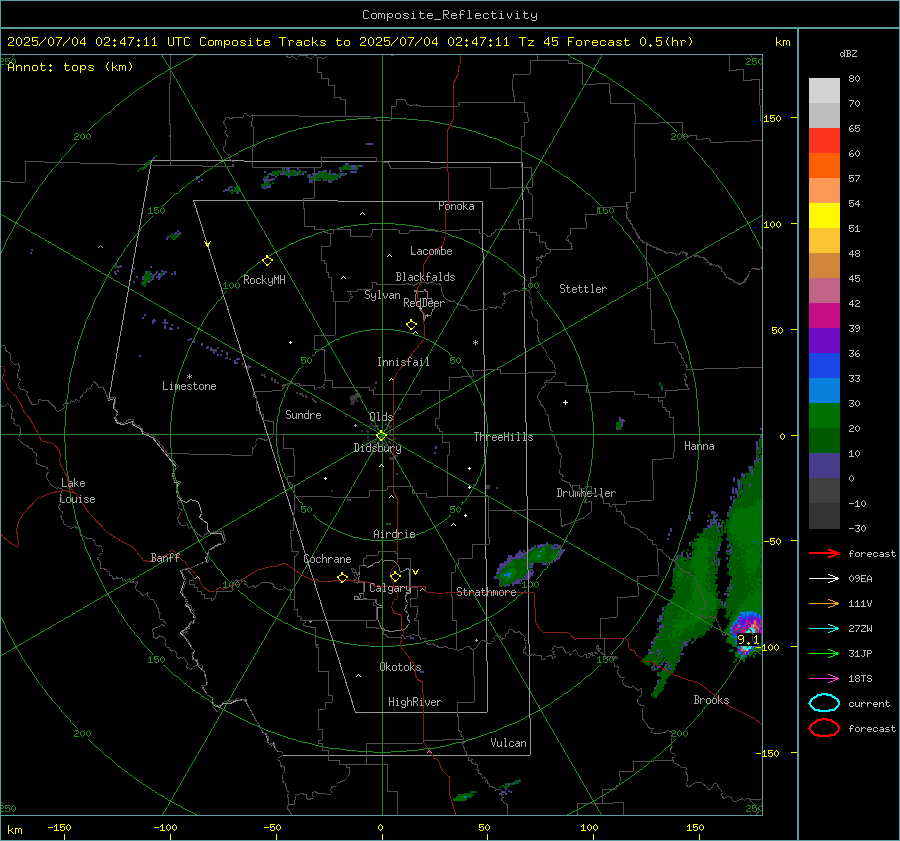Viewport: 900px width, 841px height.
Task: Click the Blackfalds city label
Action: click(425, 277)
